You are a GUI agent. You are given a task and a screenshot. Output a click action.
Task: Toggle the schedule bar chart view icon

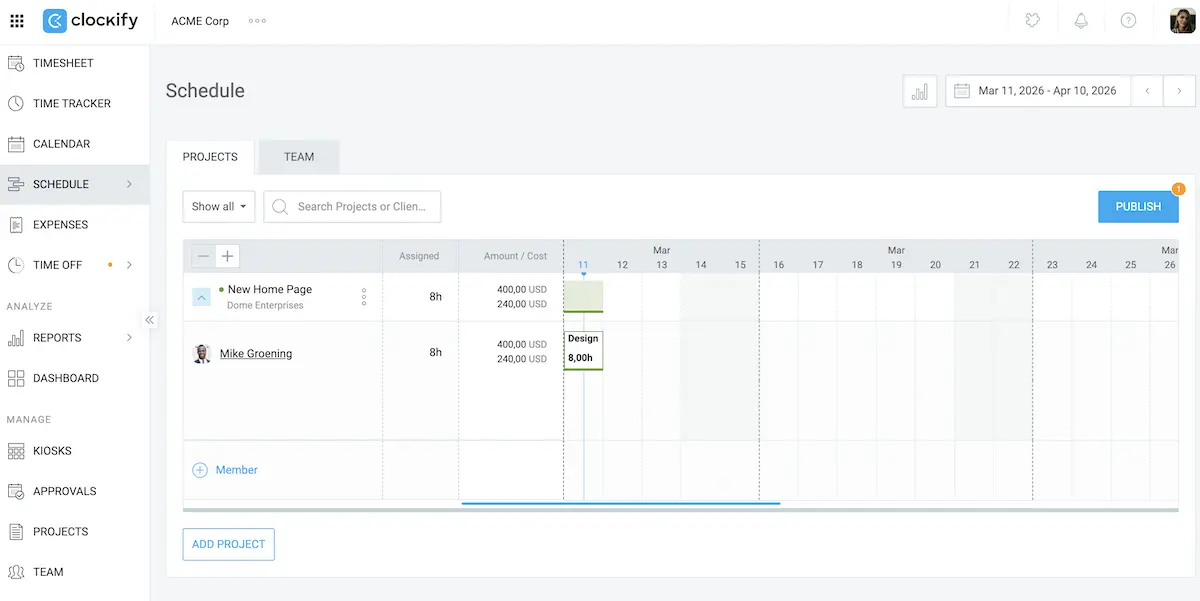920,91
